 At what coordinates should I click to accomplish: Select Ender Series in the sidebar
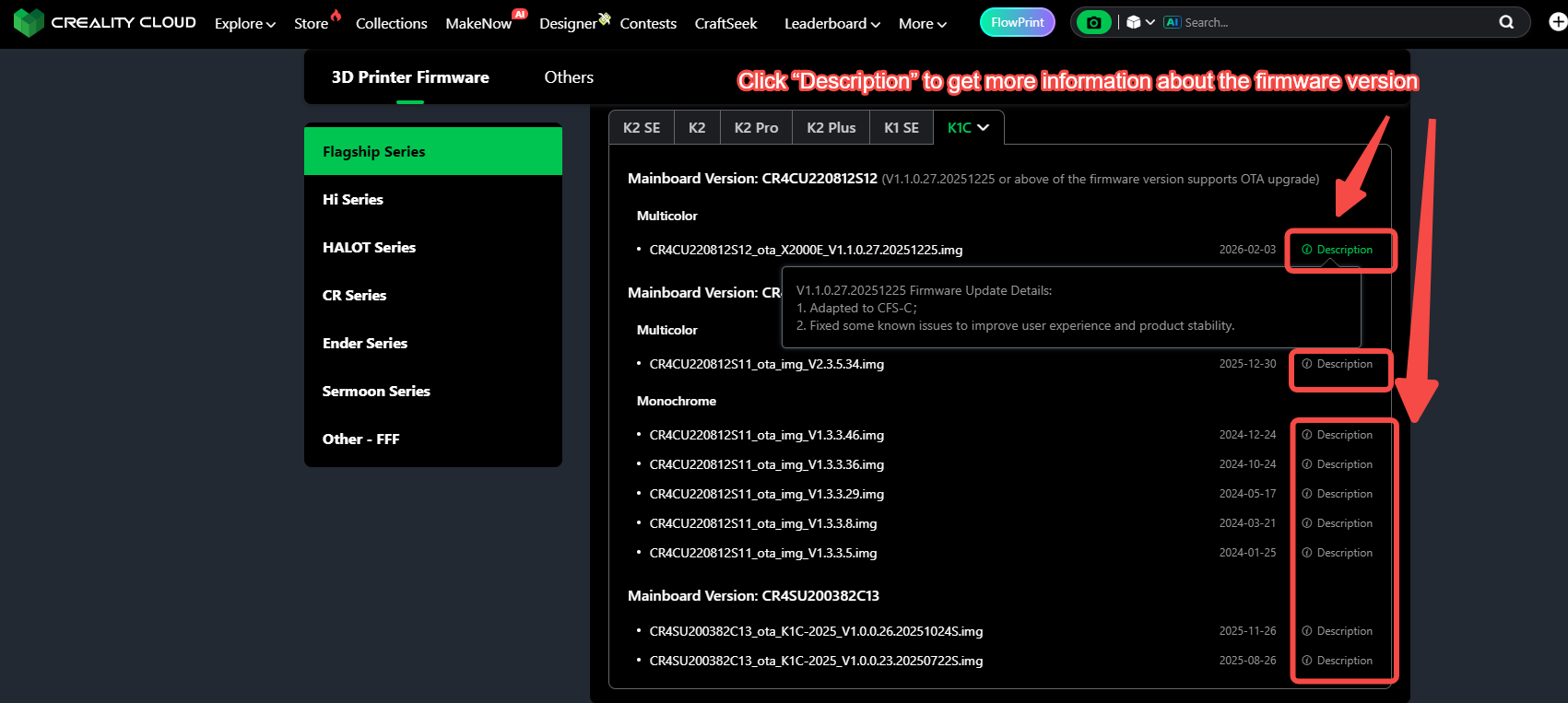(x=365, y=343)
